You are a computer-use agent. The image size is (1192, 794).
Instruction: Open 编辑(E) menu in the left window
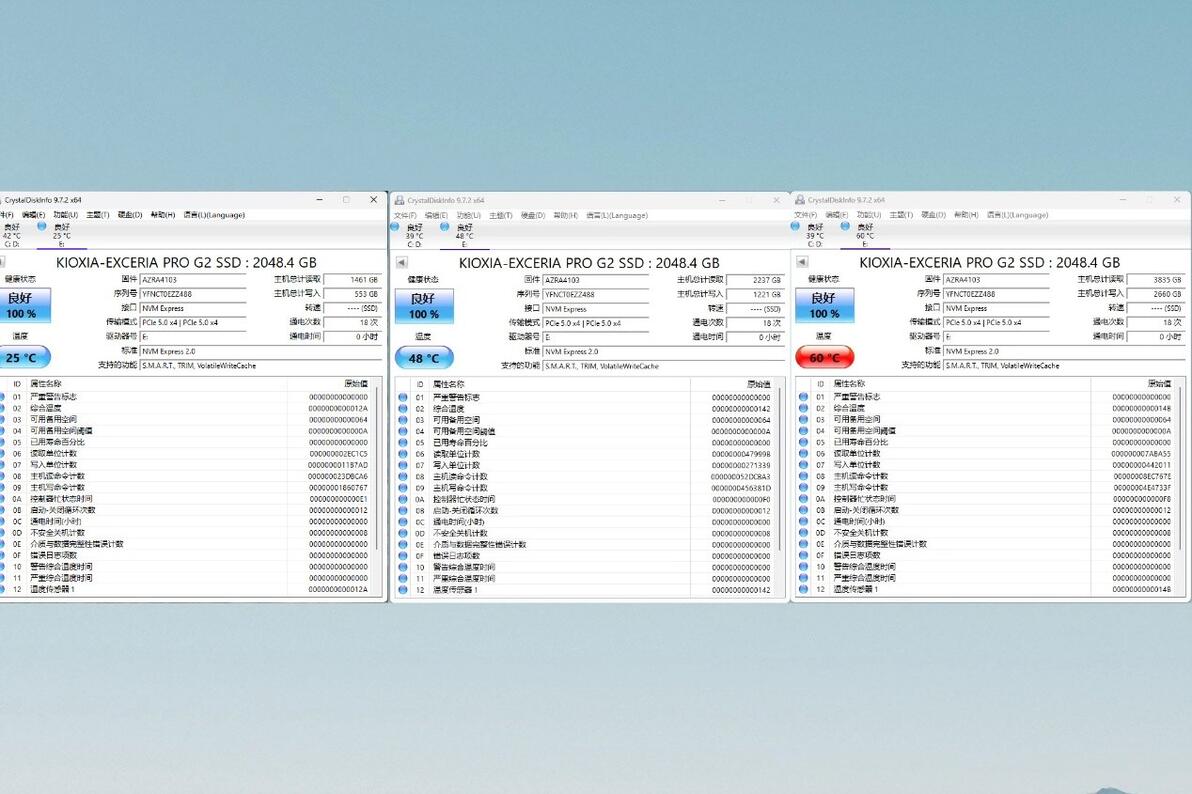click(x=33, y=215)
